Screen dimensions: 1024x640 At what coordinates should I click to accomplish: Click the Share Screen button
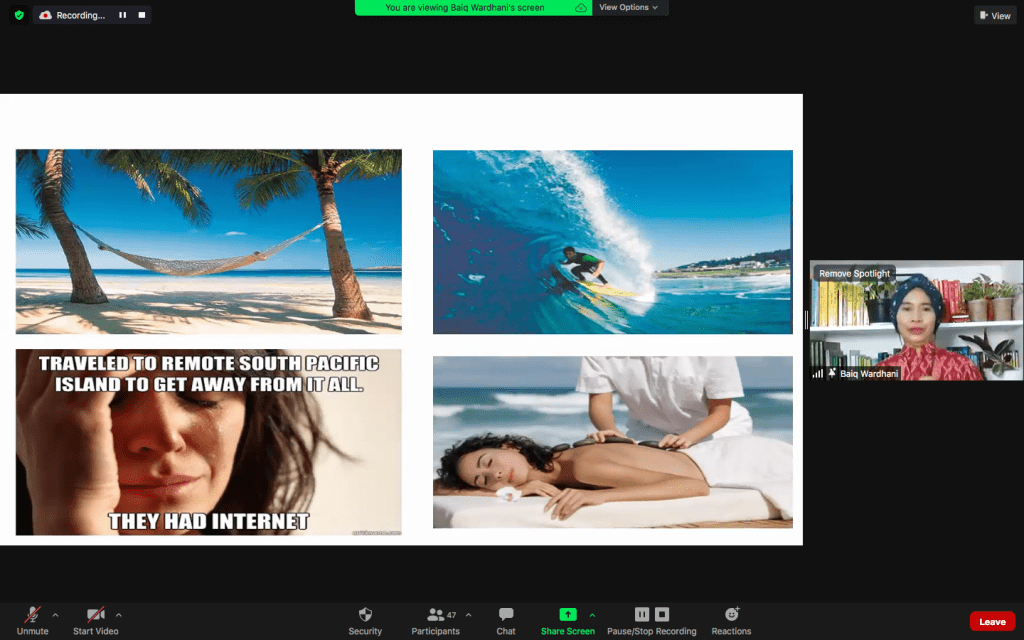click(568, 620)
